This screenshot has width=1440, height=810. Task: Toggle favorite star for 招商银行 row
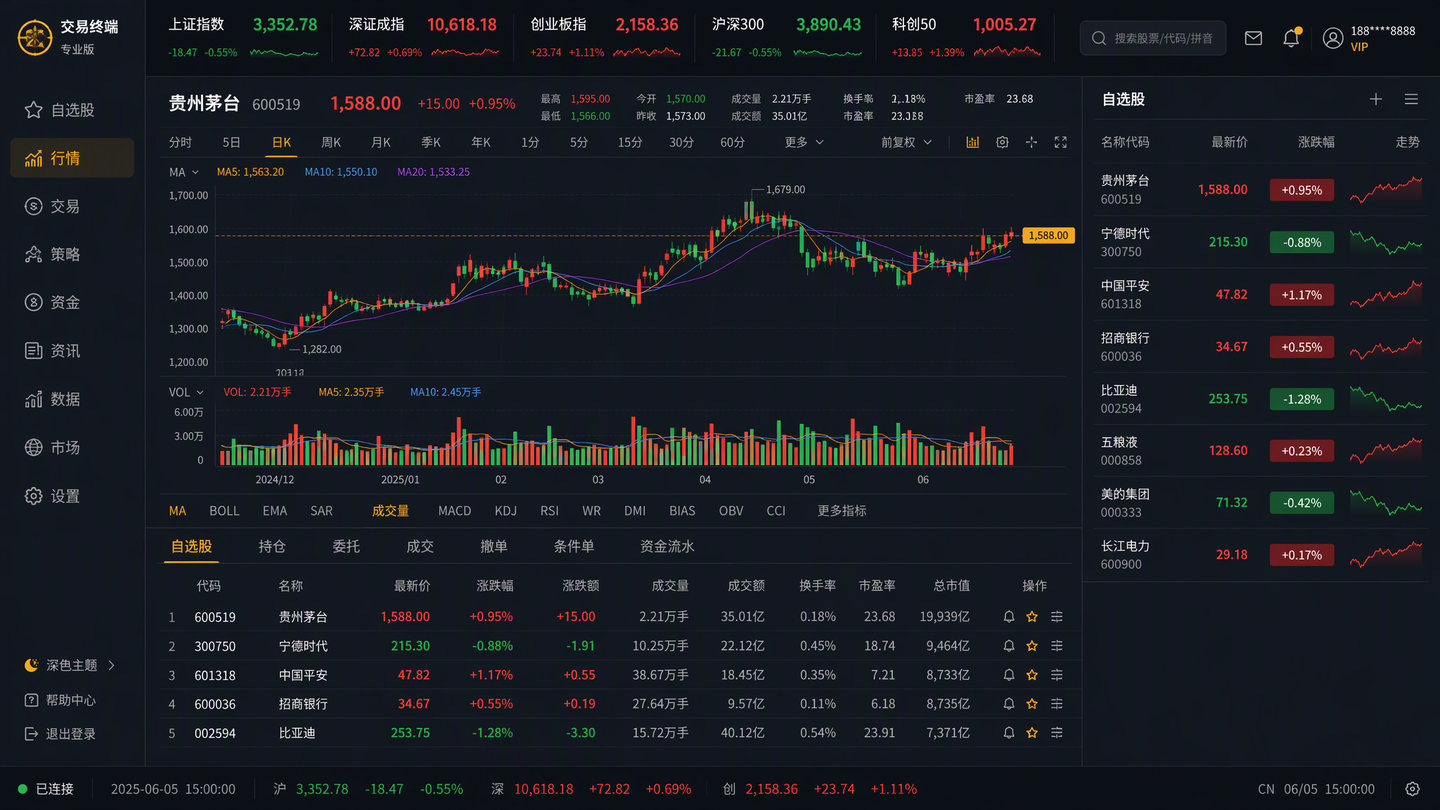coord(1032,704)
